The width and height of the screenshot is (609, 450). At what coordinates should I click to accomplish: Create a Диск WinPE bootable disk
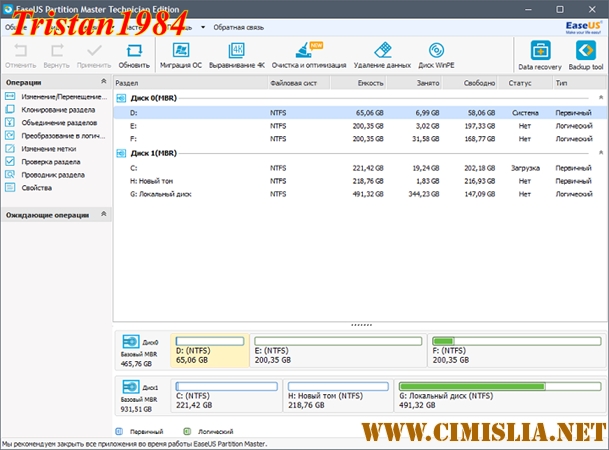click(436, 54)
